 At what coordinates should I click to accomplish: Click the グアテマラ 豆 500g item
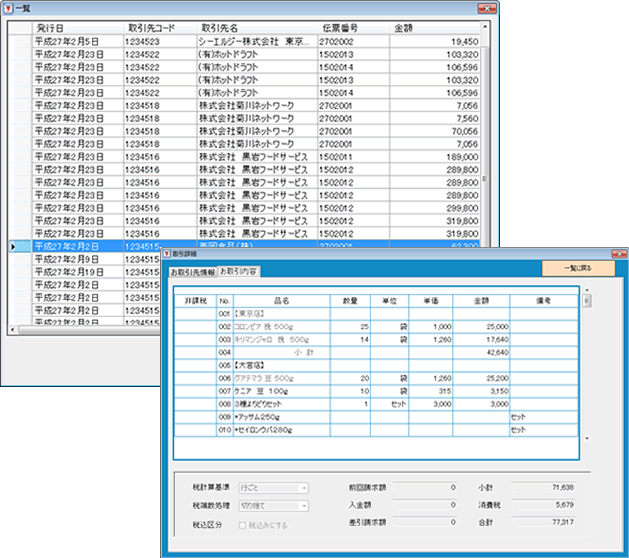(282, 378)
